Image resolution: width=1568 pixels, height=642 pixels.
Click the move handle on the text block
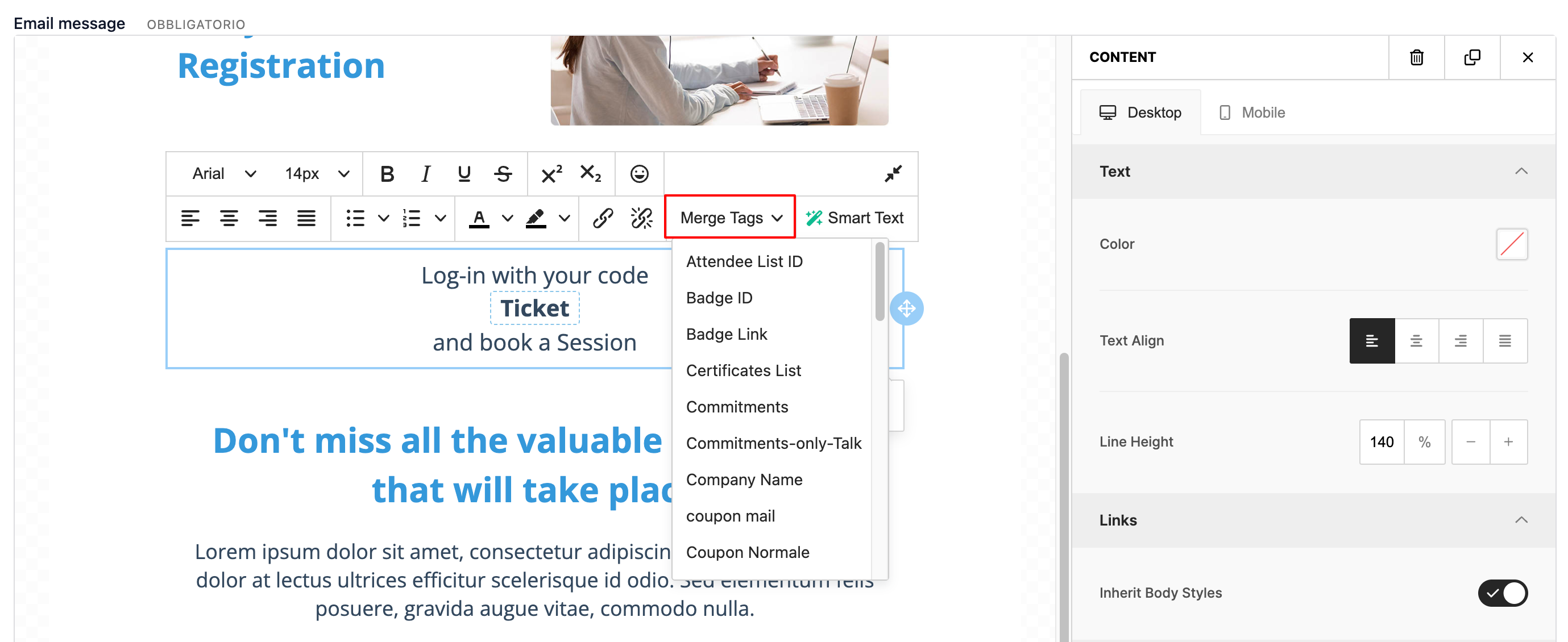tap(906, 309)
